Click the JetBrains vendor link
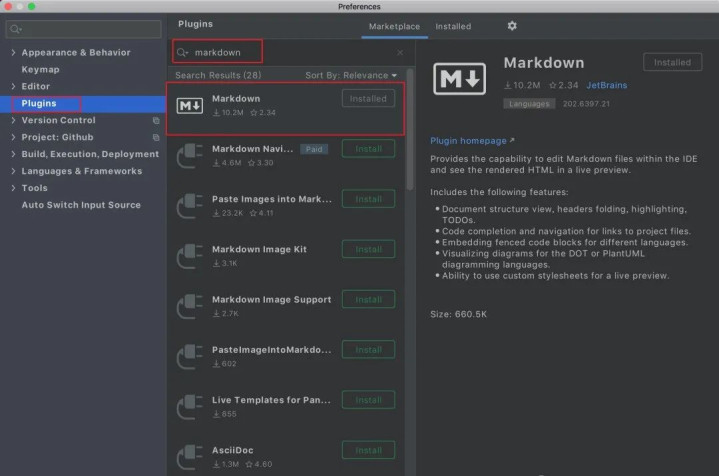This screenshot has width=719, height=476. 607,86
